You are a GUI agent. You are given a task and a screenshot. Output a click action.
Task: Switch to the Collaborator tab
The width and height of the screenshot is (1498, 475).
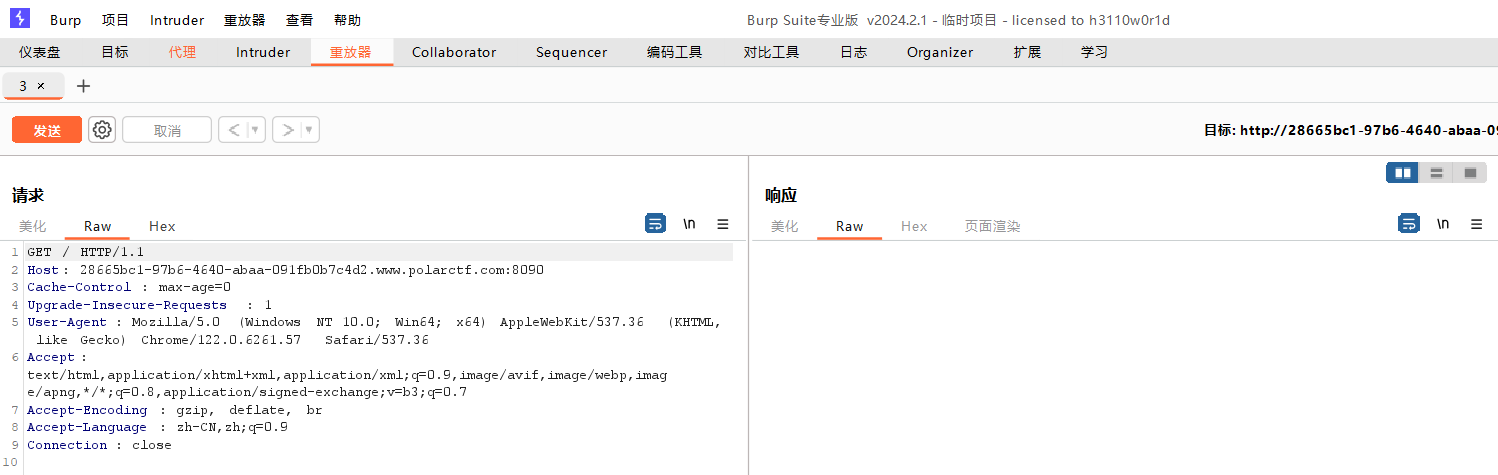[454, 52]
